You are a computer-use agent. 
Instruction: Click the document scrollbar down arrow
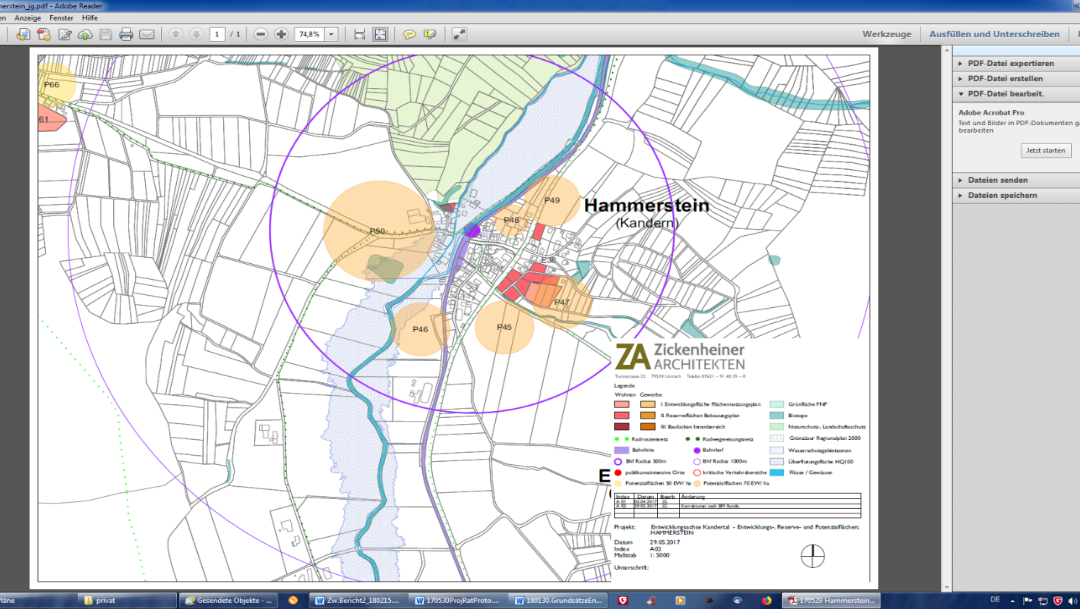click(x=946, y=587)
